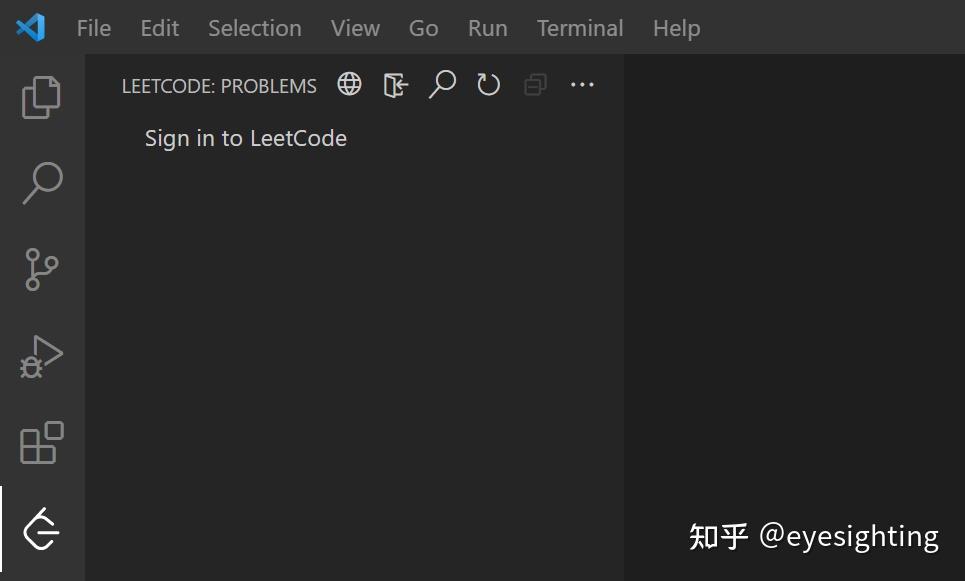Open the Selection menu
This screenshot has width=965, height=581.
coord(254,28)
